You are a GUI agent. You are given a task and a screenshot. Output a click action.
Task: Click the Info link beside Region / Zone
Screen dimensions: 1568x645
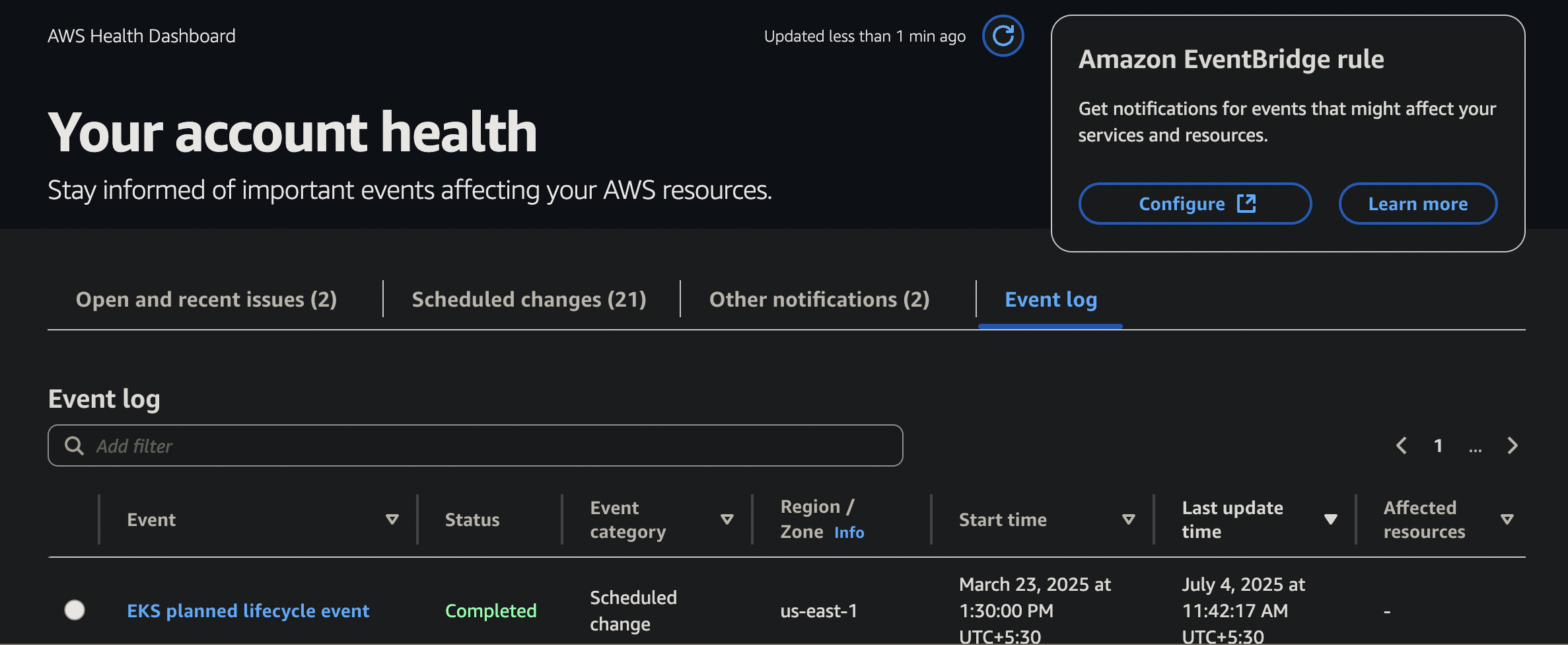click(x=849, y=533)
